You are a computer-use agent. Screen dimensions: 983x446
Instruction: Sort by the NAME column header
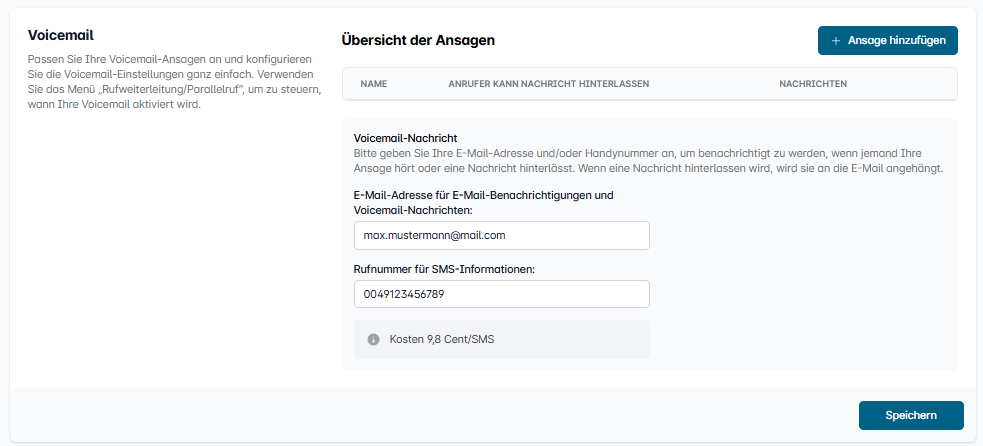click(x=374, y=84)
